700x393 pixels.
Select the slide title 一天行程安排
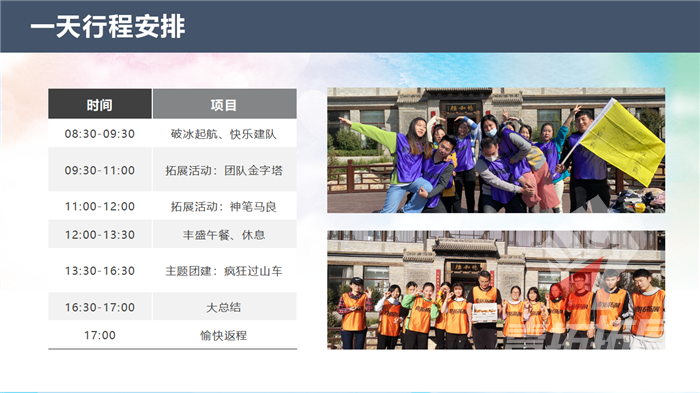[x=108, y=26]
